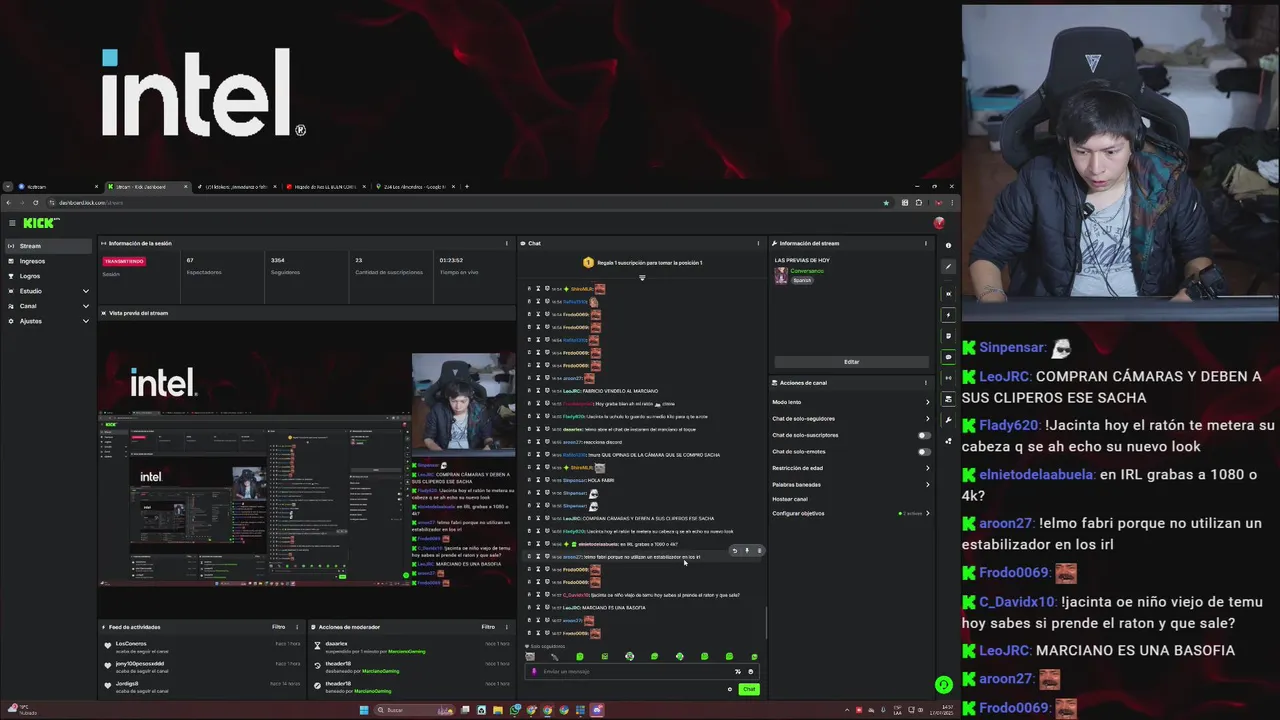
Task: Click the Editar stream info button
Action: pos(851,361)
